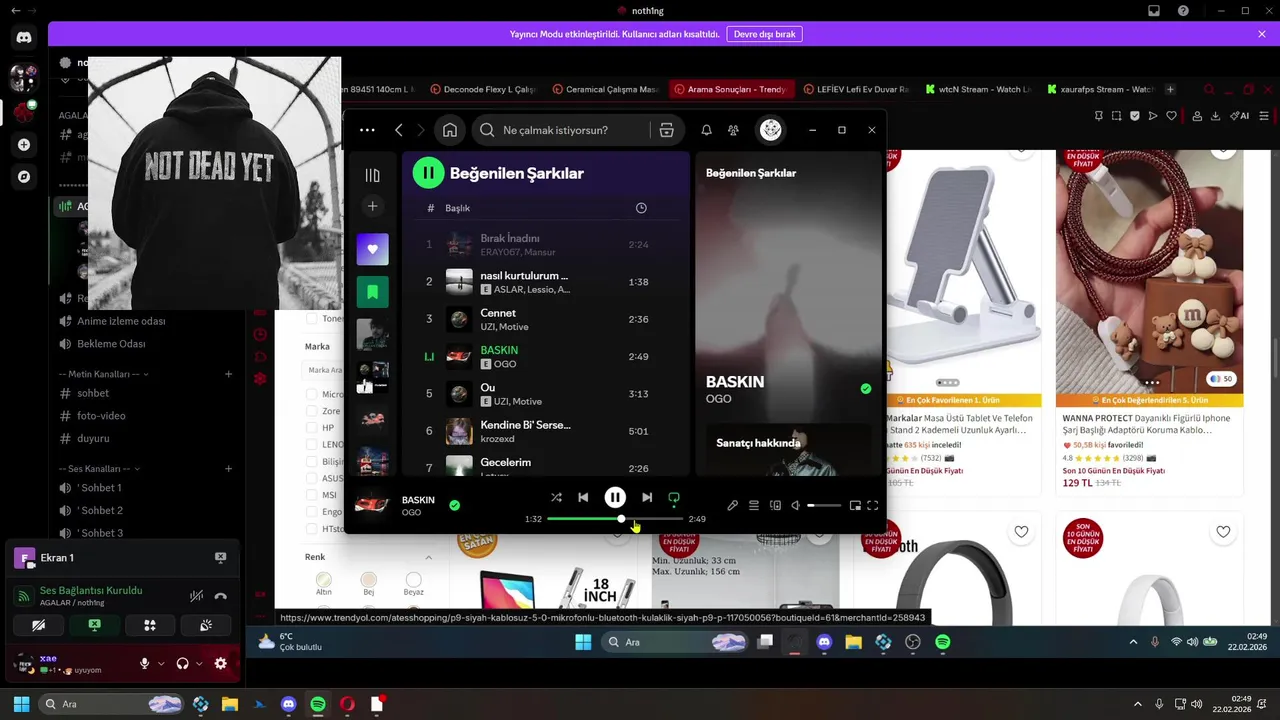Click duration clock column header in Spotify

(641, 208)
